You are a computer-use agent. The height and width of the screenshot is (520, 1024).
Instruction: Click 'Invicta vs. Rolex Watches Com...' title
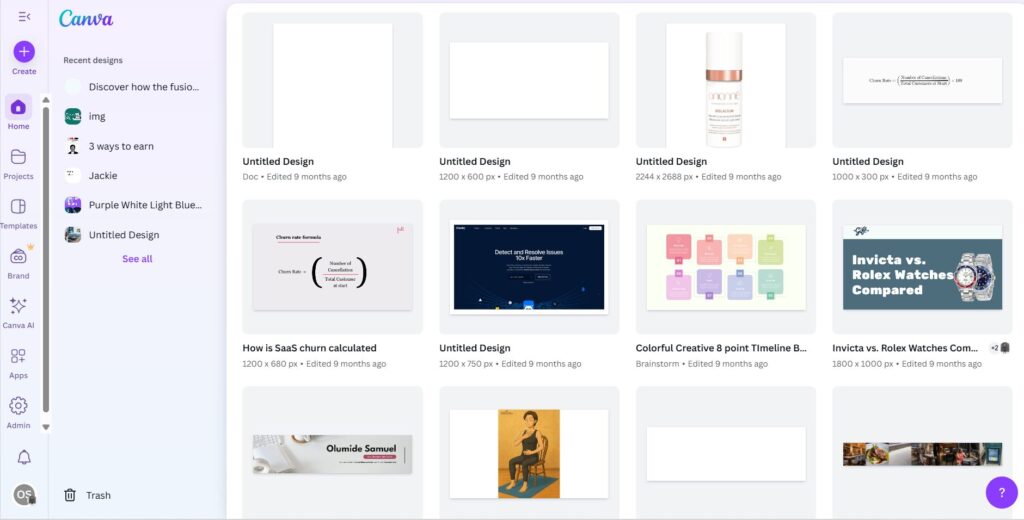[905, 348]
